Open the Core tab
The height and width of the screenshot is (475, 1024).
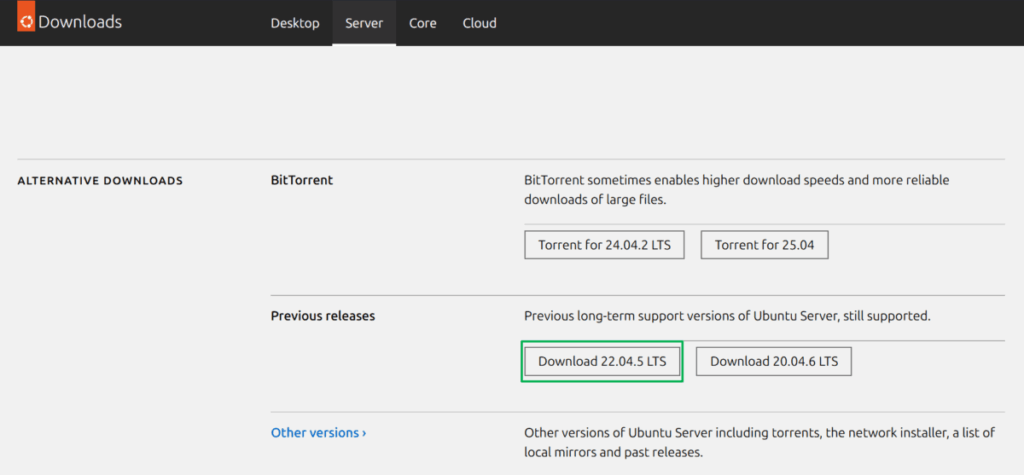point(423,23)
